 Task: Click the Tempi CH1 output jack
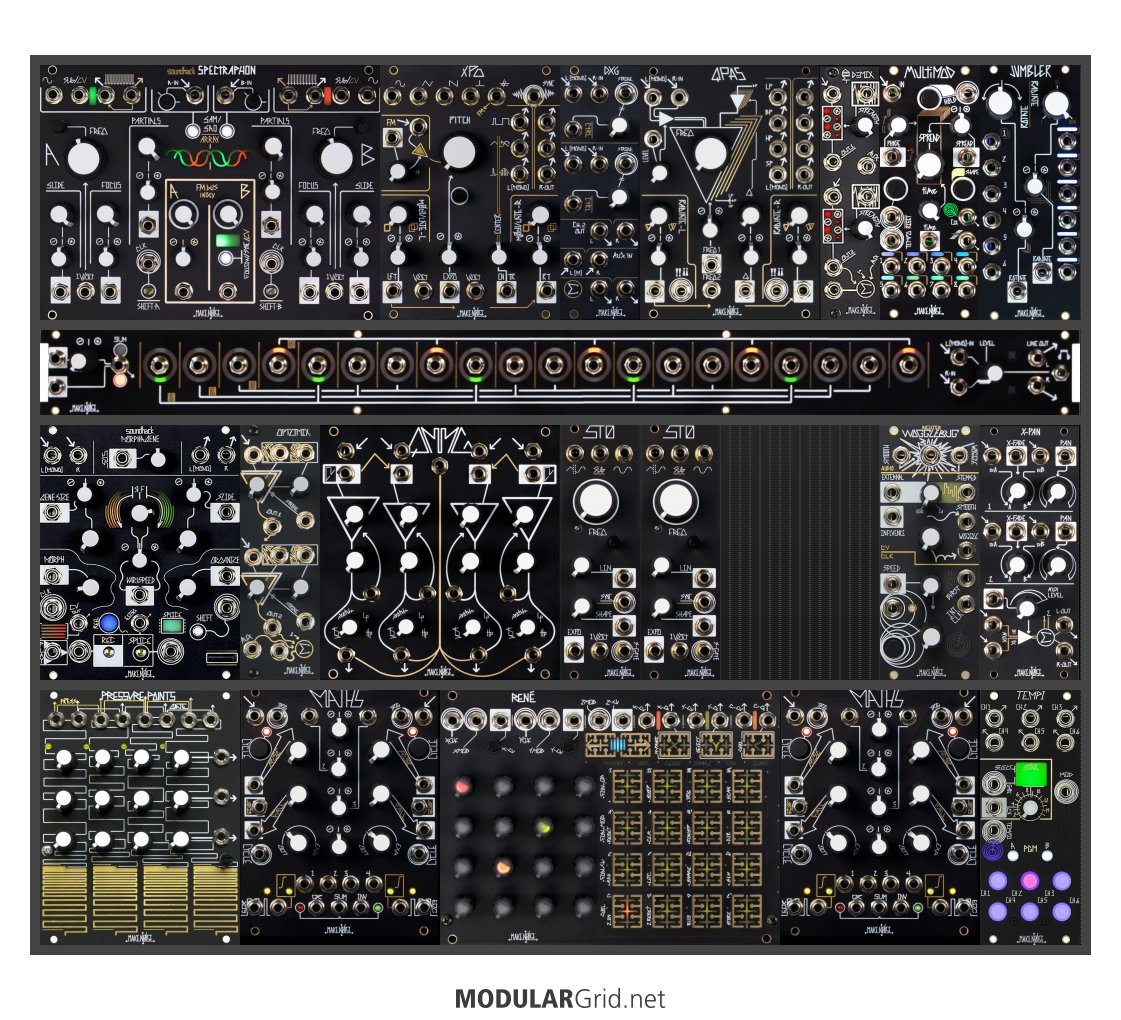[994, 718]
